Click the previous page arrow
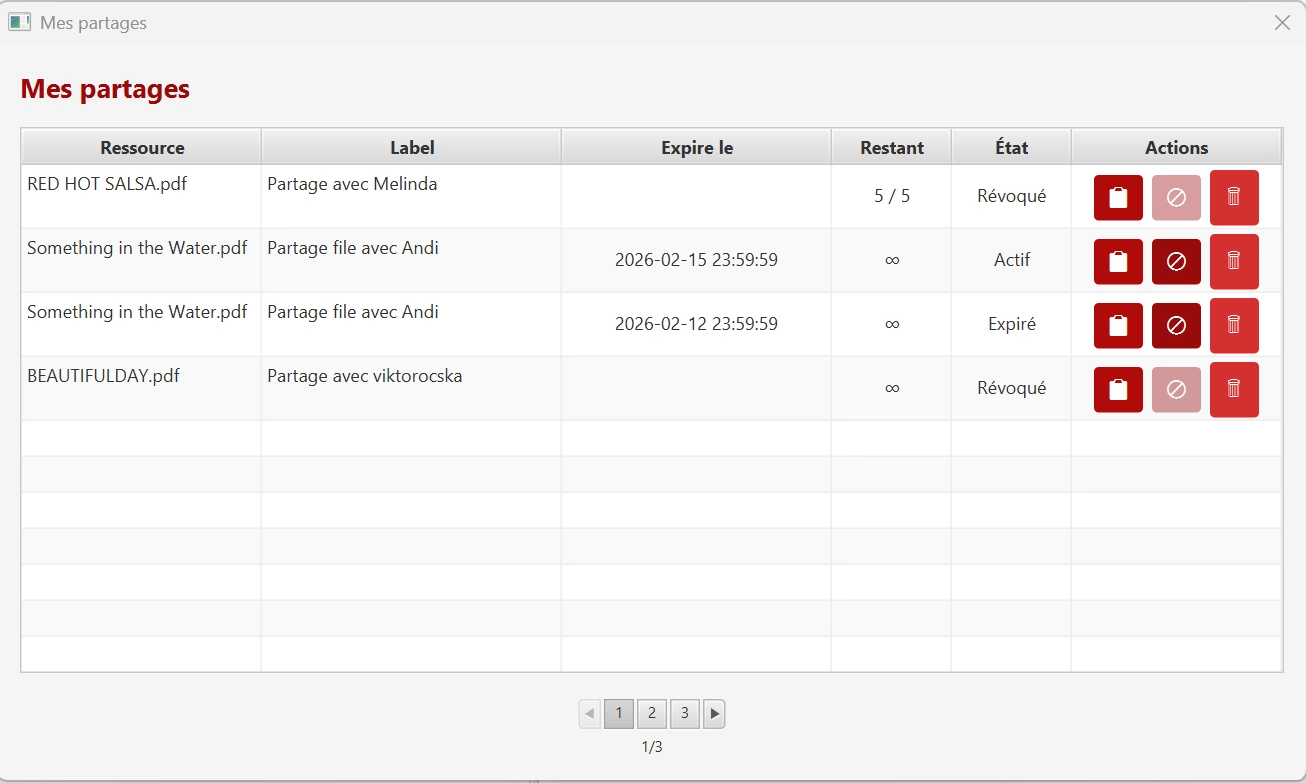This screenshot has height=783, width=1306. coord(589,713)
